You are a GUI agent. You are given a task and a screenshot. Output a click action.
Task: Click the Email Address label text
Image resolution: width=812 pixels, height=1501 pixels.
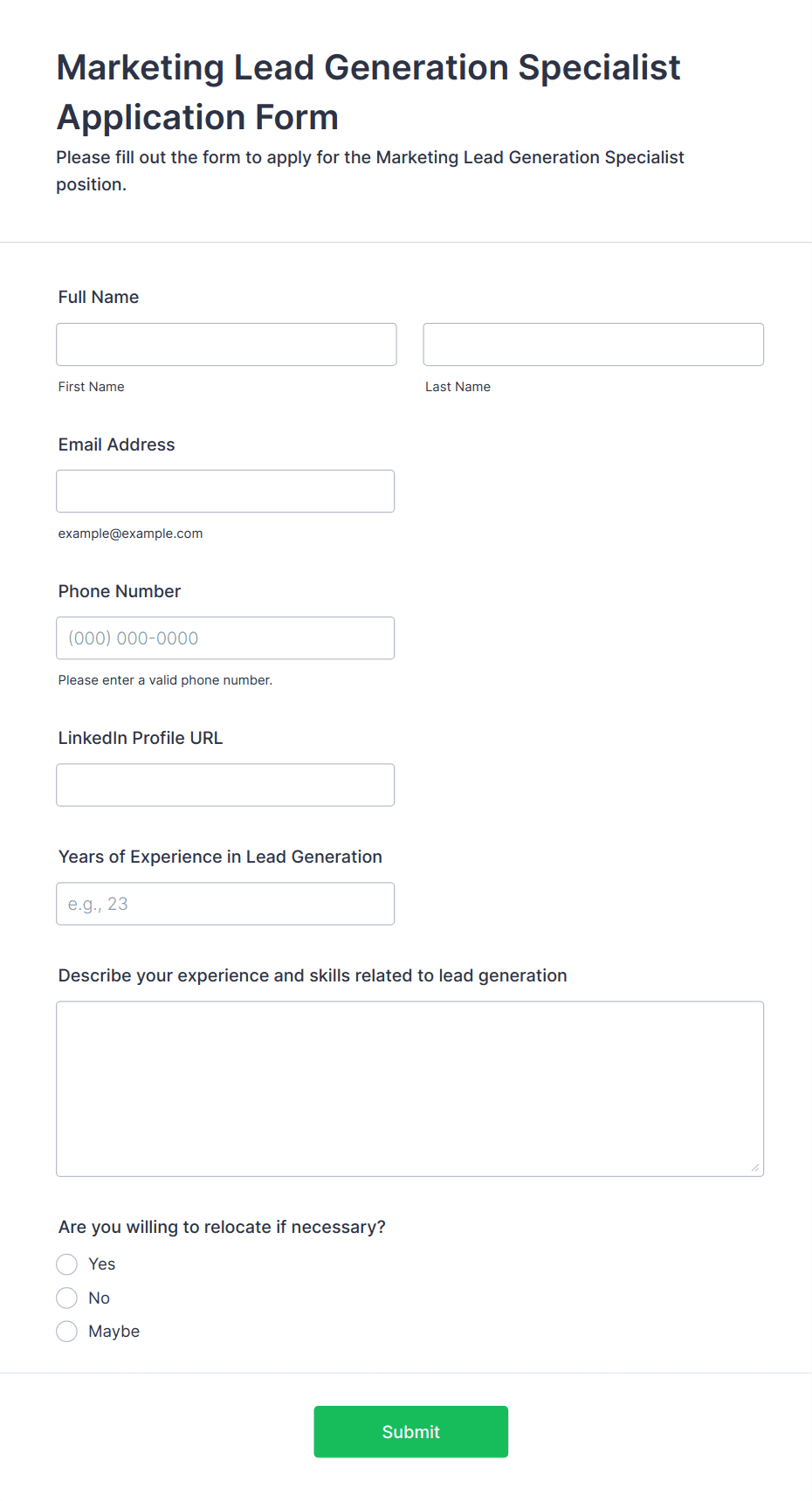[x=116, y=444]
